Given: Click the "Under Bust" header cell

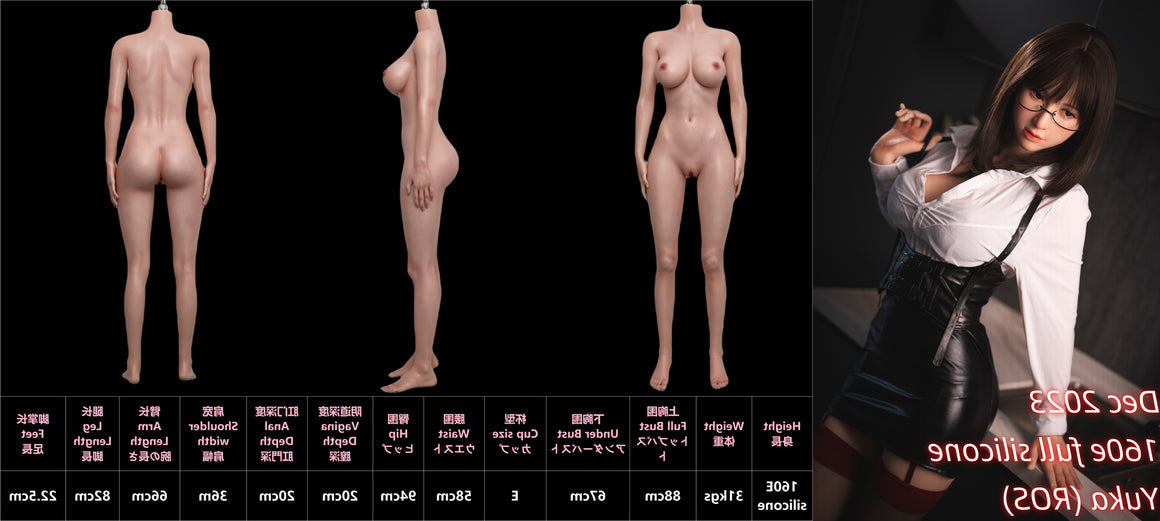Looking at the screenshot, I should [x=587, y=434].
